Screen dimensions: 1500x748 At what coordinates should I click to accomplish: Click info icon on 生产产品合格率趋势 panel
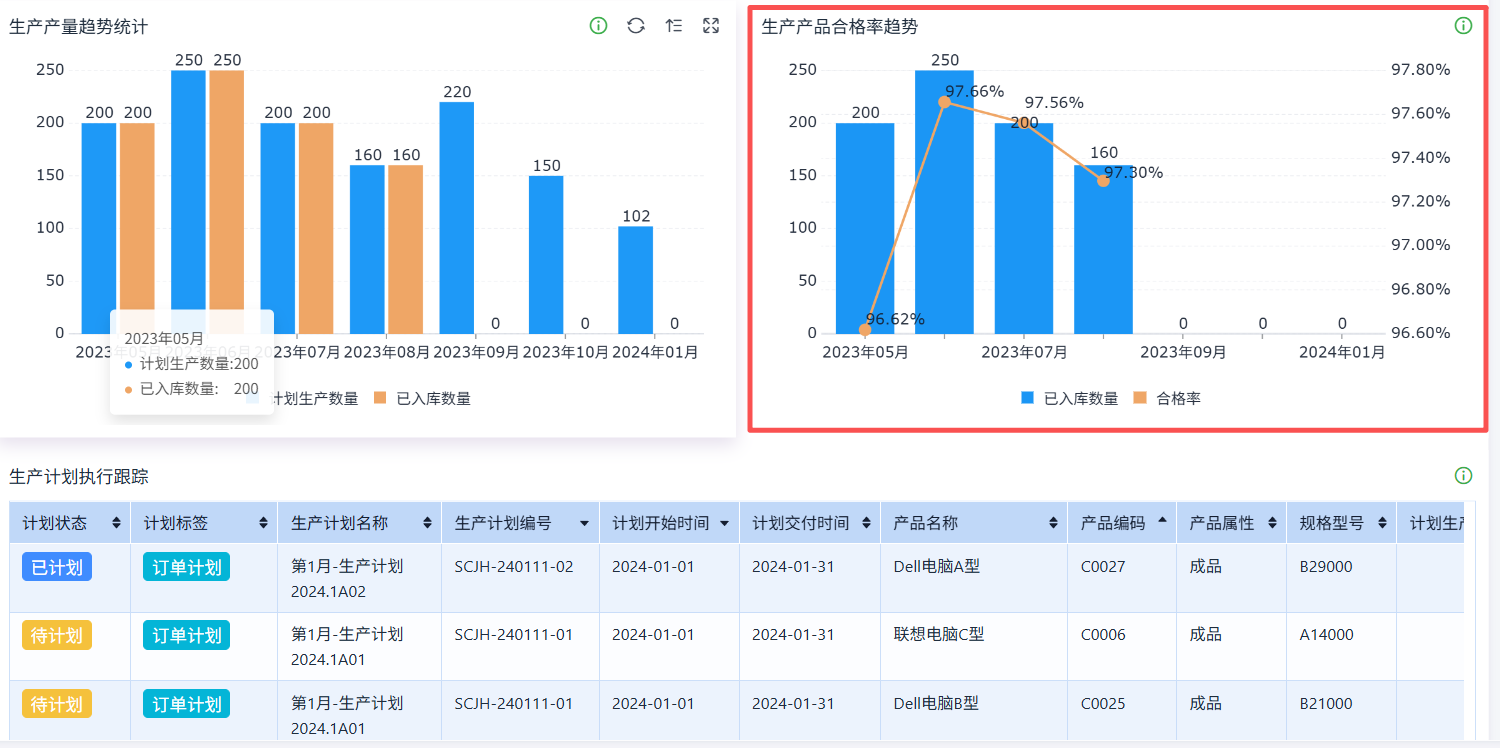click(x=1463, y=26)
